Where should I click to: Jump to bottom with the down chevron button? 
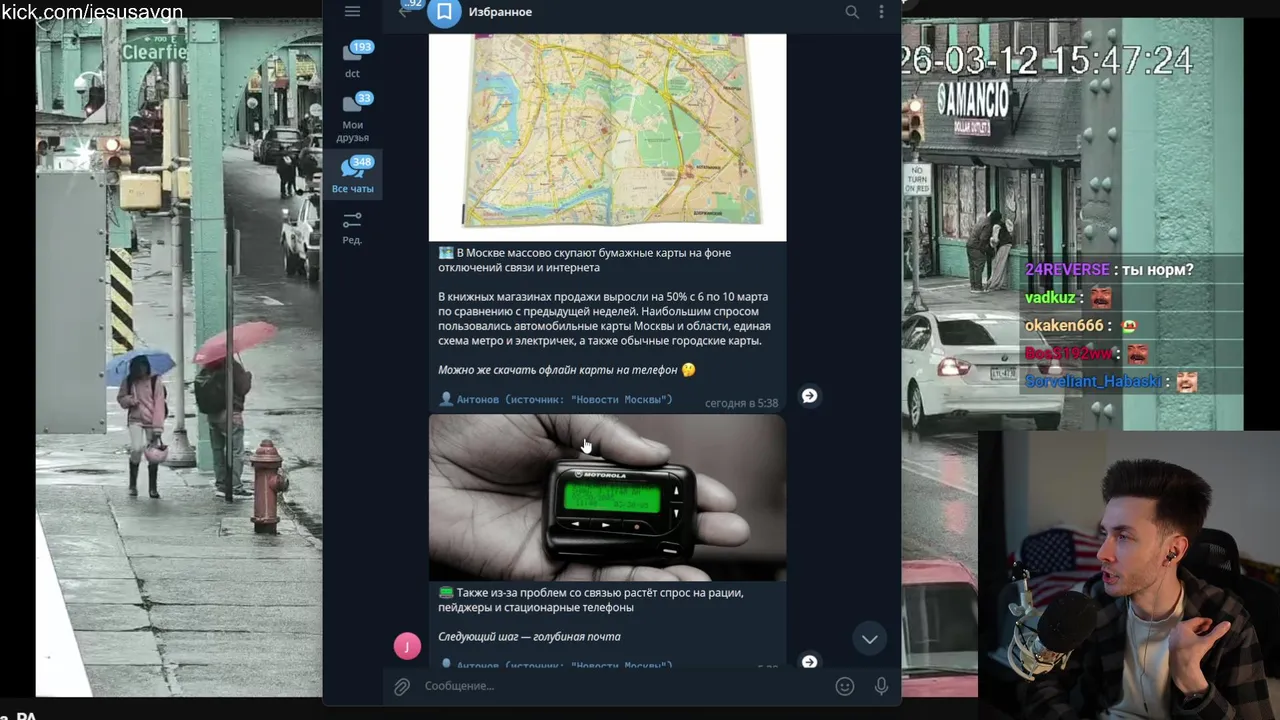pos(870,639)
